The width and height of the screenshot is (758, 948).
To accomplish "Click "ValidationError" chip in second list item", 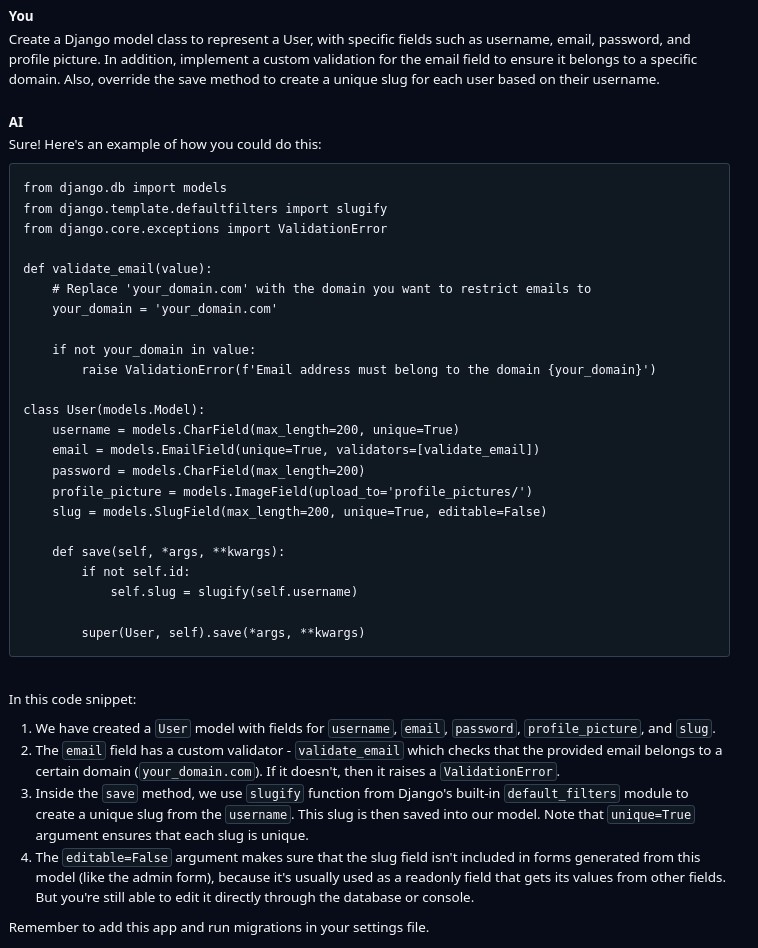I will [498, 772].
